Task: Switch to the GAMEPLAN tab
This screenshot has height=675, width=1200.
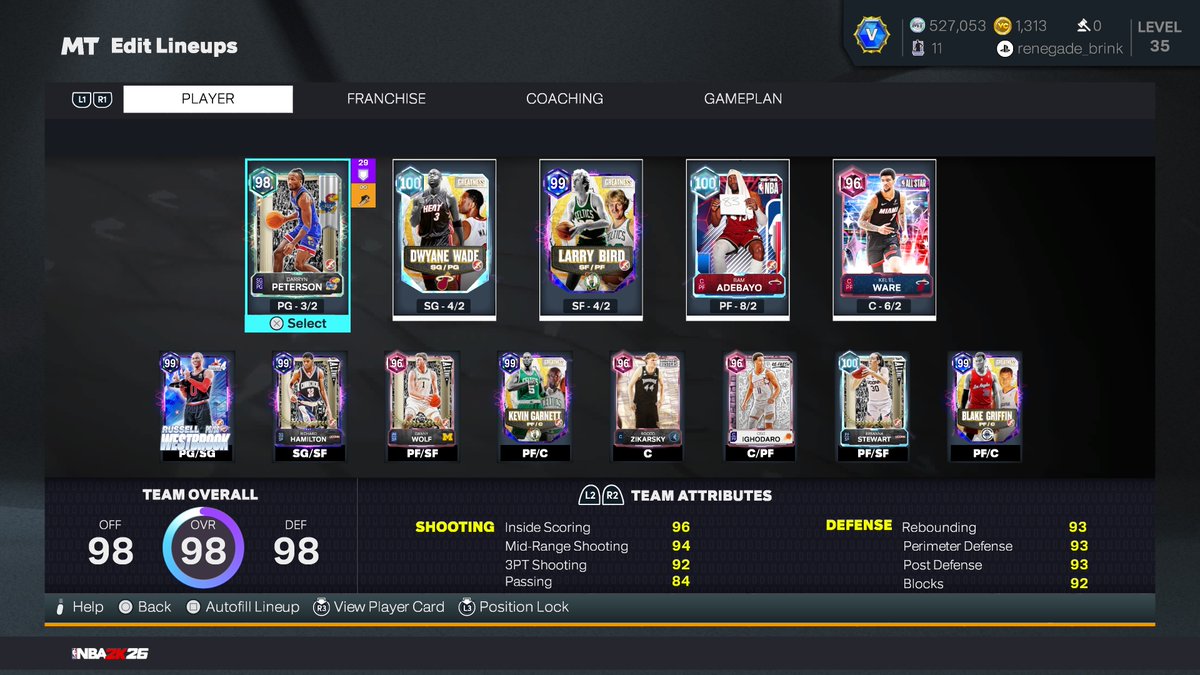Action: 743,99
